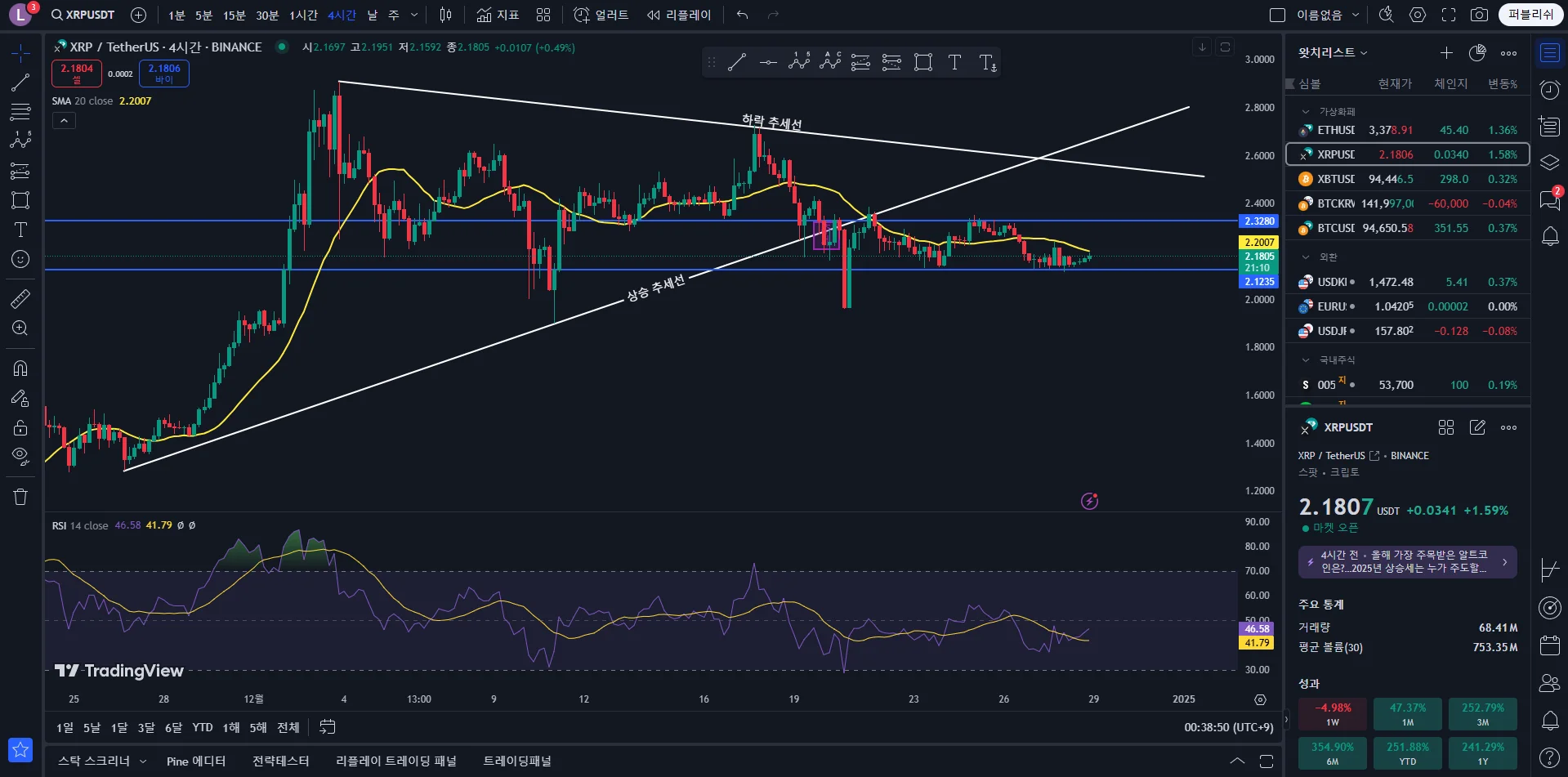Open the Fibonacci tools group in left sidebar
The width and height of the screenshot is (1568, 777).
[x=20, y=111]
